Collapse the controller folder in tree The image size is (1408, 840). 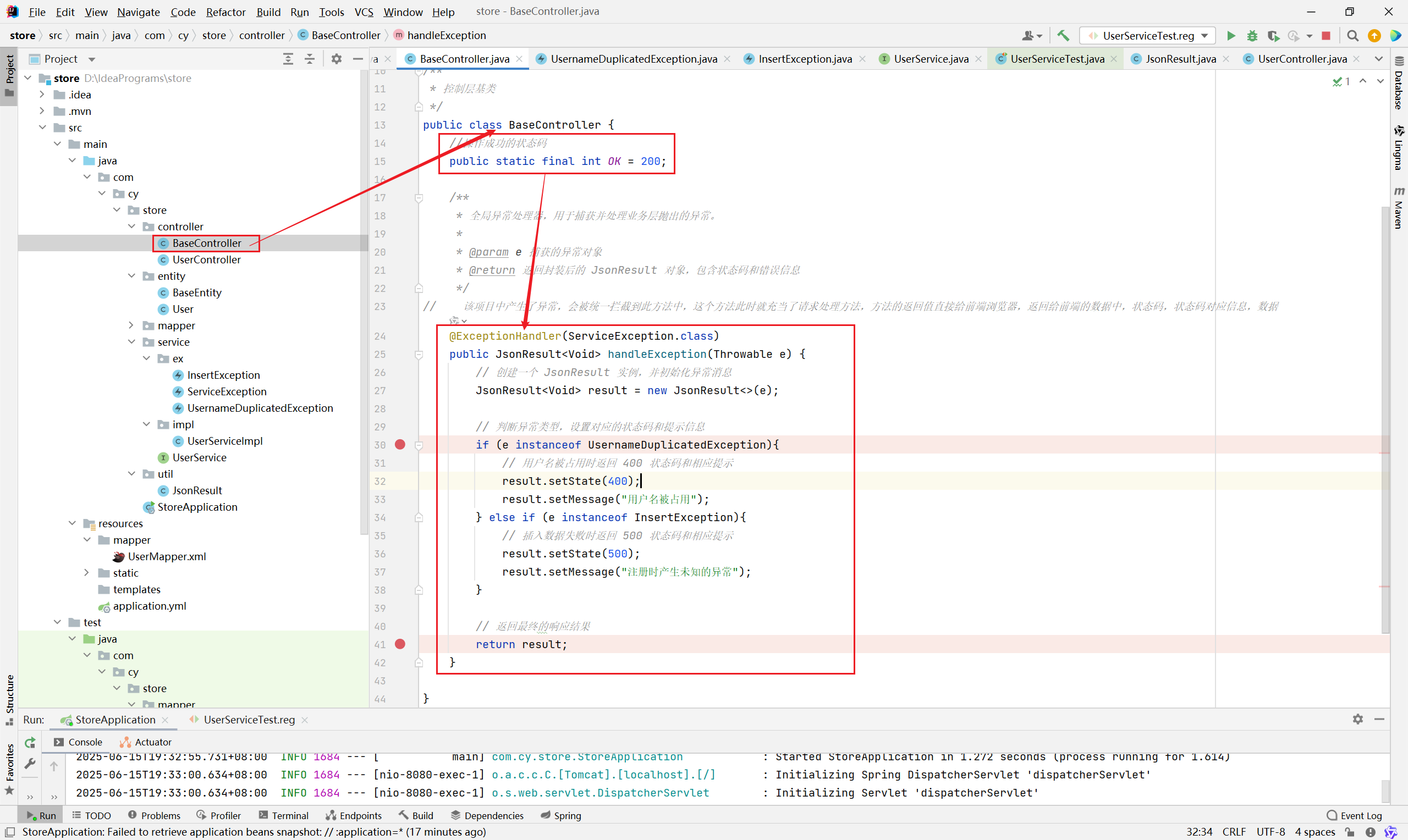132,226
